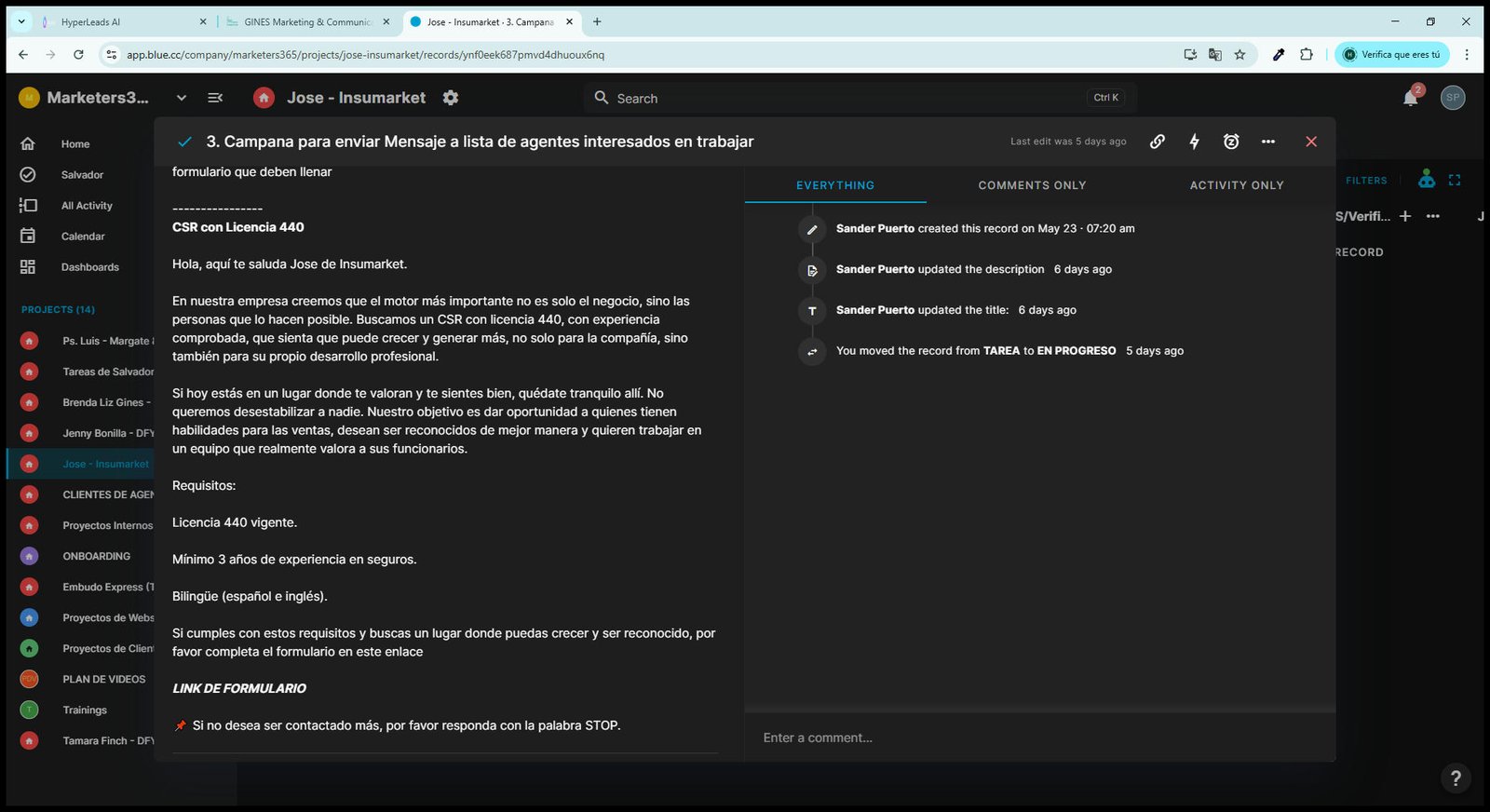1490x812 pixels.
Task: Toggle fullscreen icon on the background board
Action: (x=1455, y=180)
